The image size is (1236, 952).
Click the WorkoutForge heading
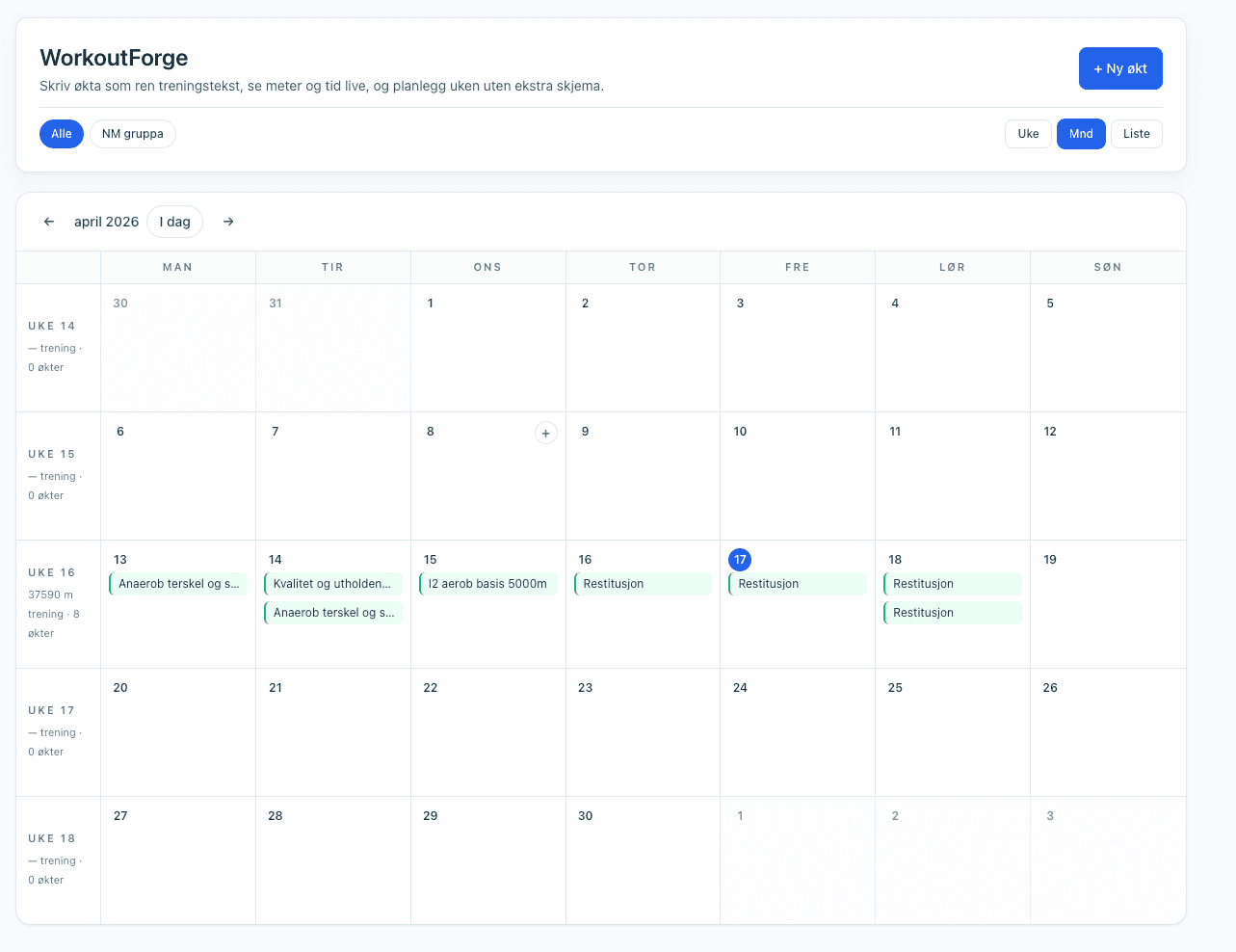click(114, 58)
